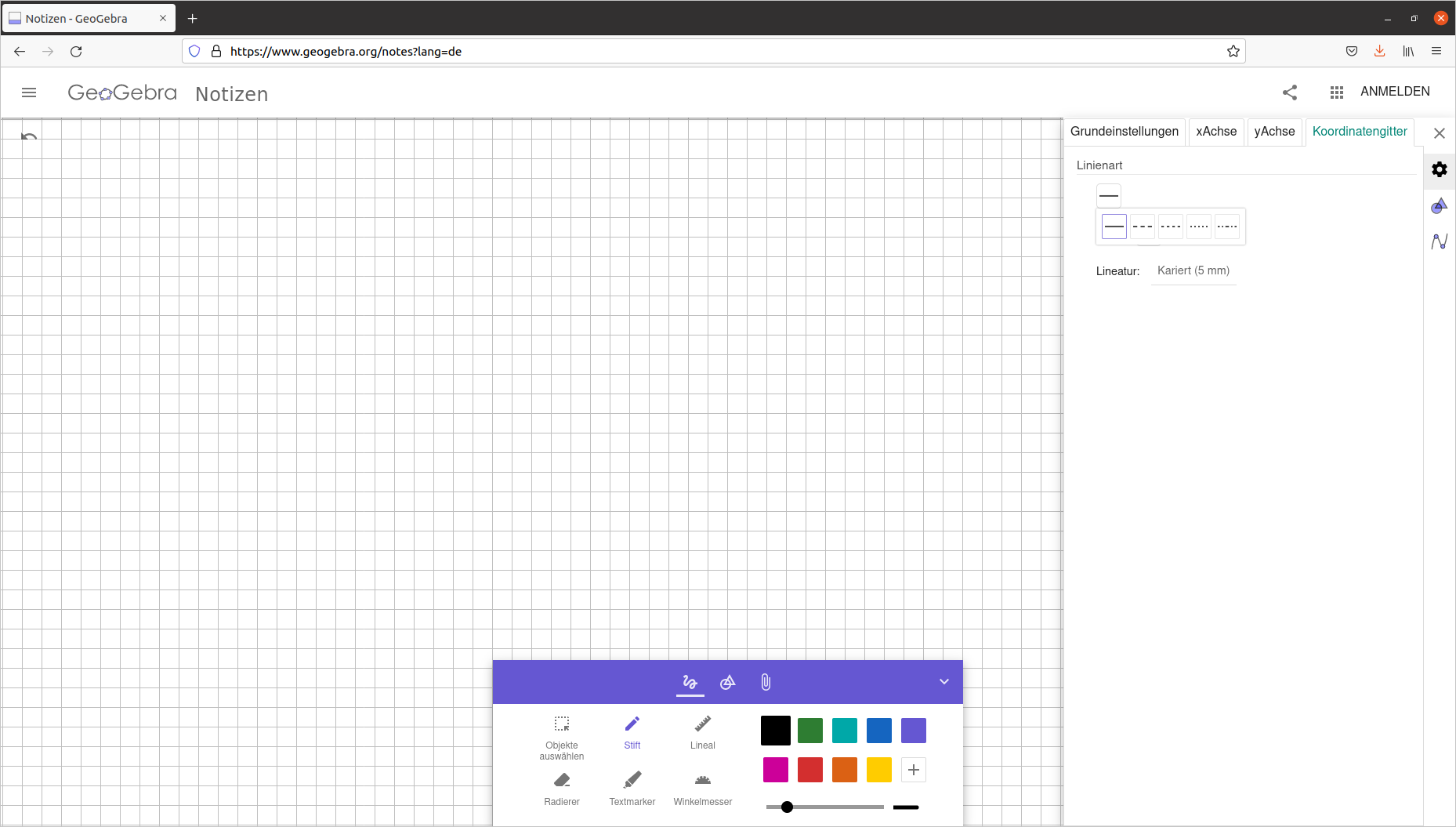This screenshot has height=827, width=1456.
Task: Open the Lineatur Kariert dropdown
Action: (x=1193, y=270)
